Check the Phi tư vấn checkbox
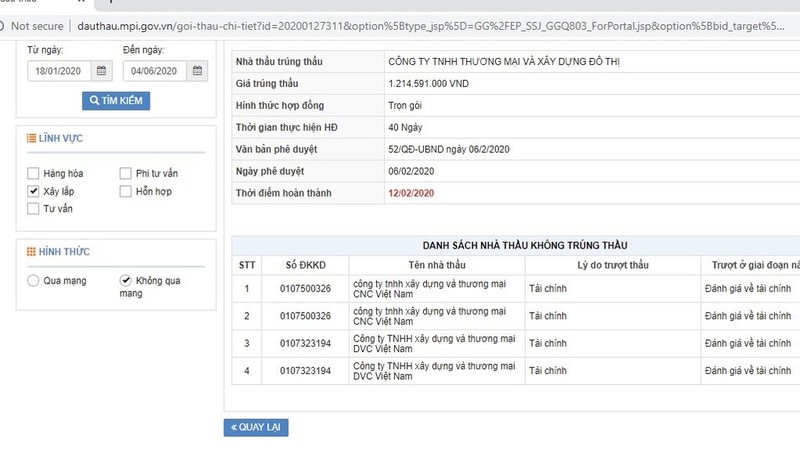This screenshot has height=450, width=800. pos(126,173)
